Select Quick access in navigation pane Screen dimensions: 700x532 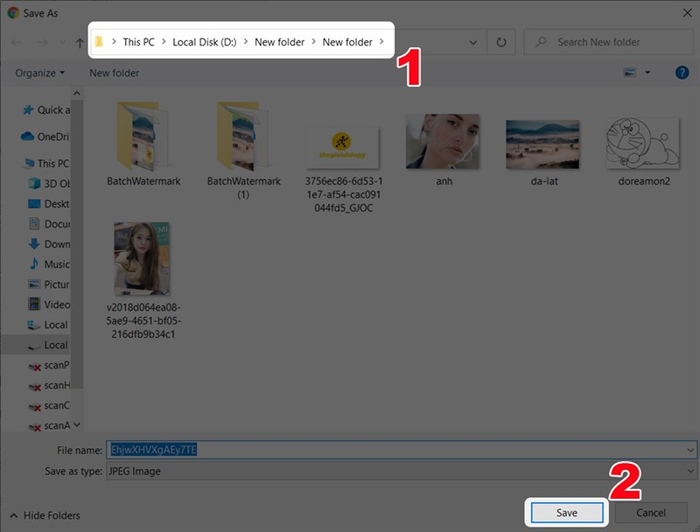(46, 110)
